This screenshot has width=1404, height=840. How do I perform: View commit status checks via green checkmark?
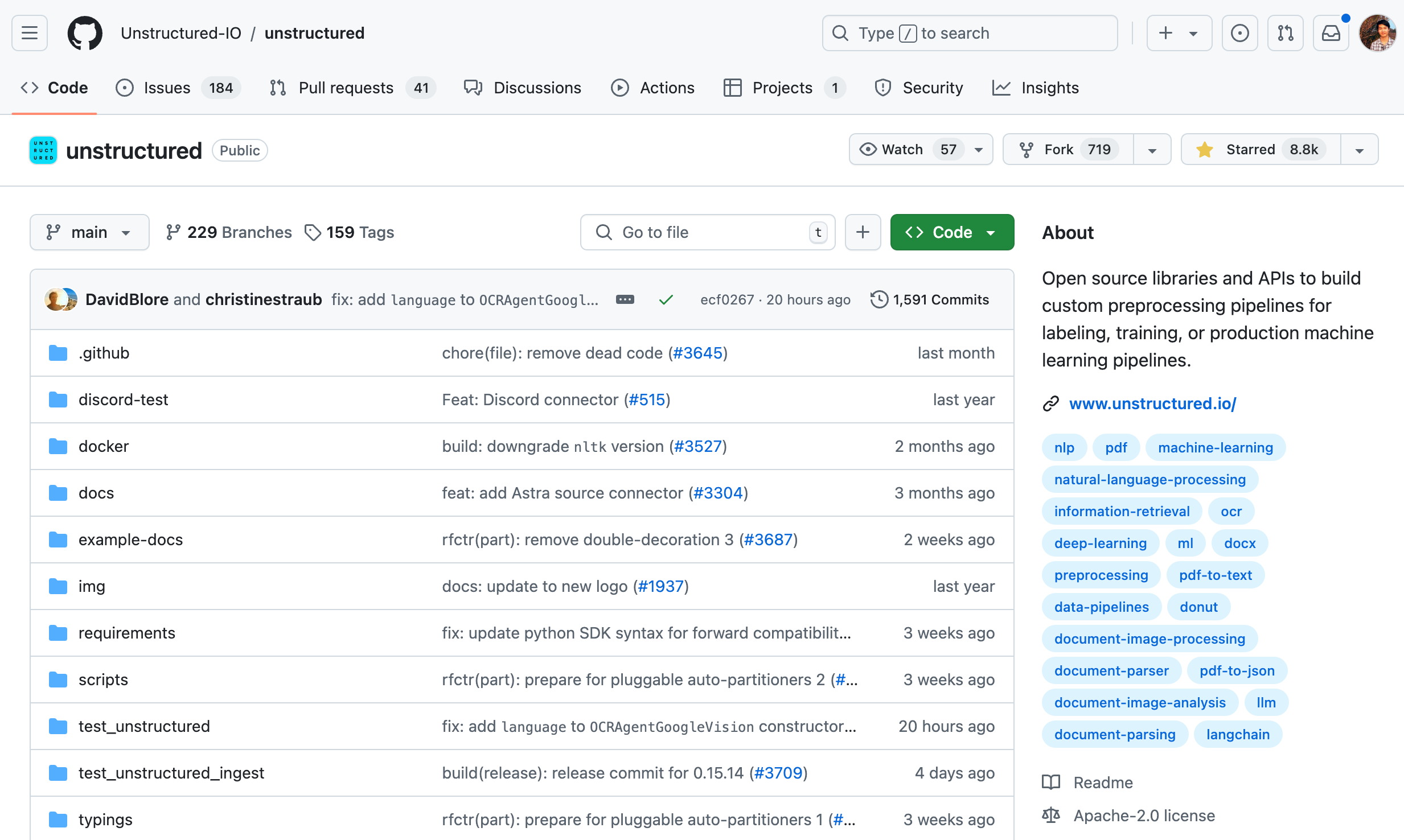(665, 299)
